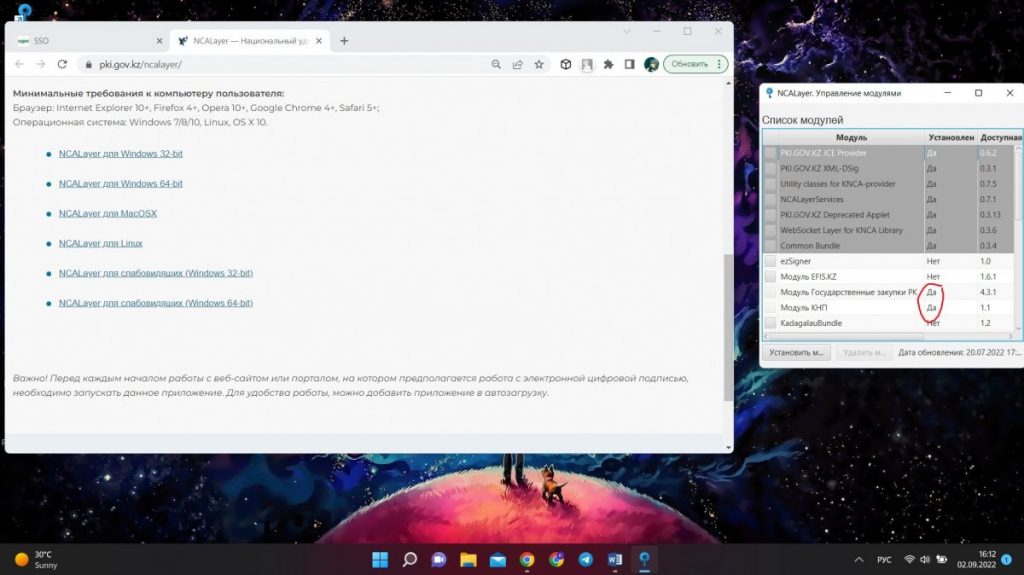
Task: Click the Установить м... button
Action: point(795,352)
